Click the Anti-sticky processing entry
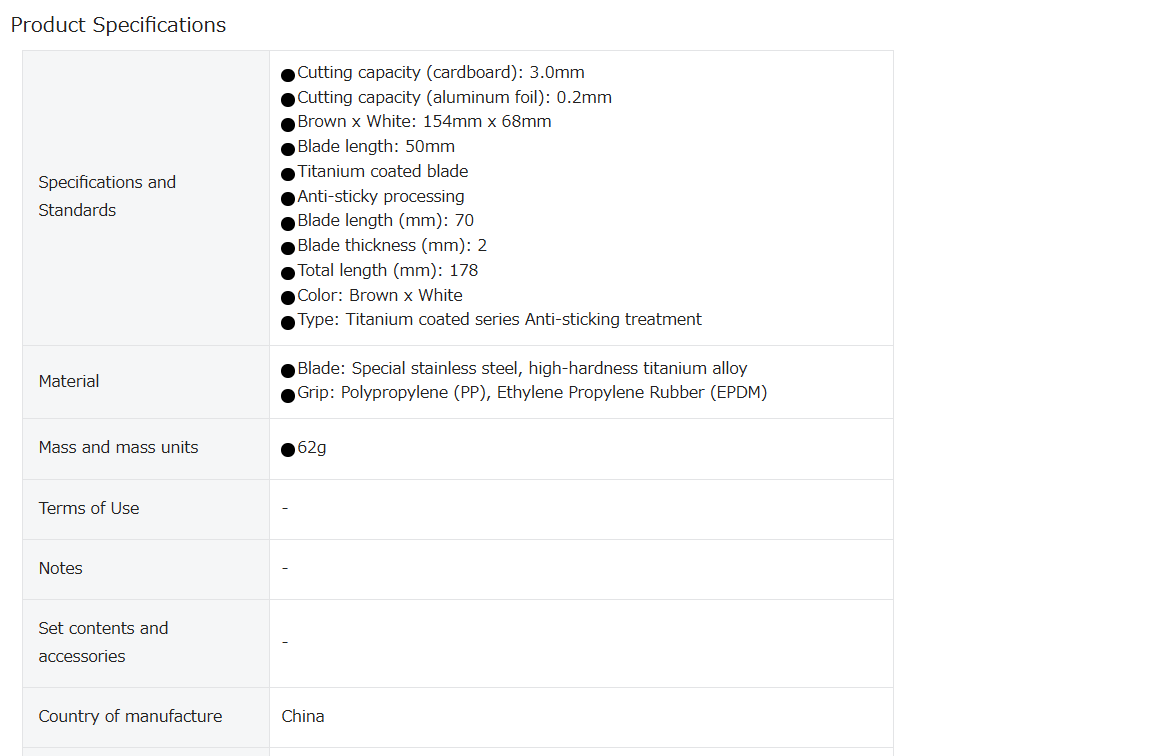 [372, 197]
